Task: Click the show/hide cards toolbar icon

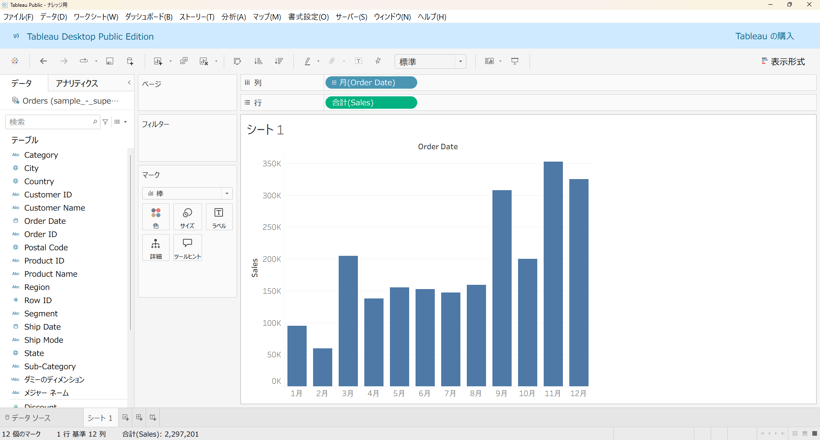Action: point(489,61)
